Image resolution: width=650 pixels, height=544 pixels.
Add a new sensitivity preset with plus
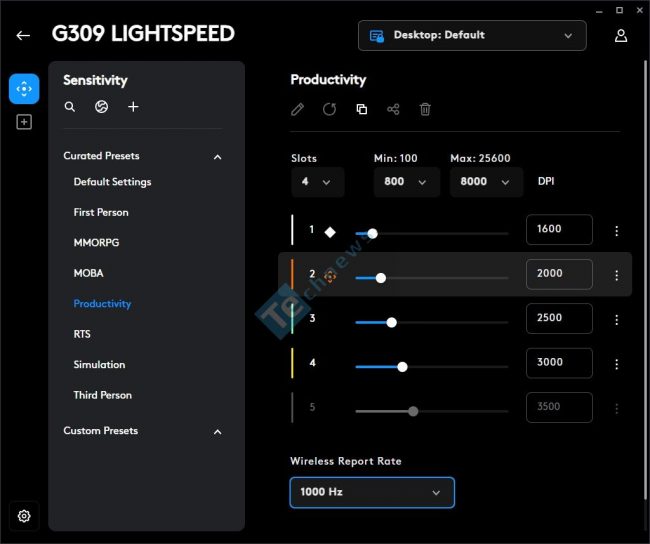[133, 107]
